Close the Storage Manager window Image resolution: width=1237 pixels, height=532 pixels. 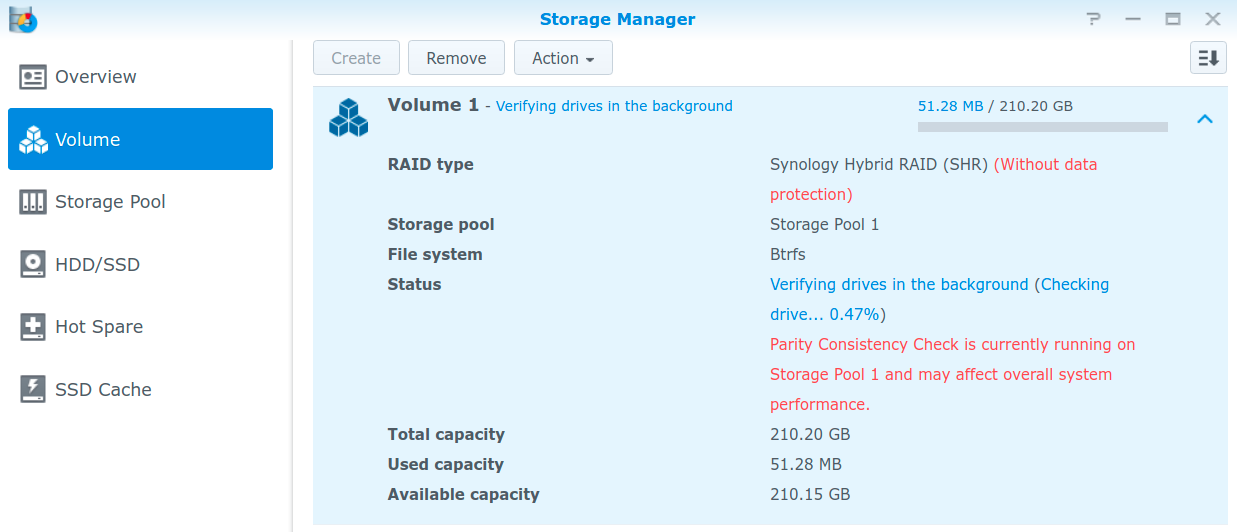coord(1212,19)
